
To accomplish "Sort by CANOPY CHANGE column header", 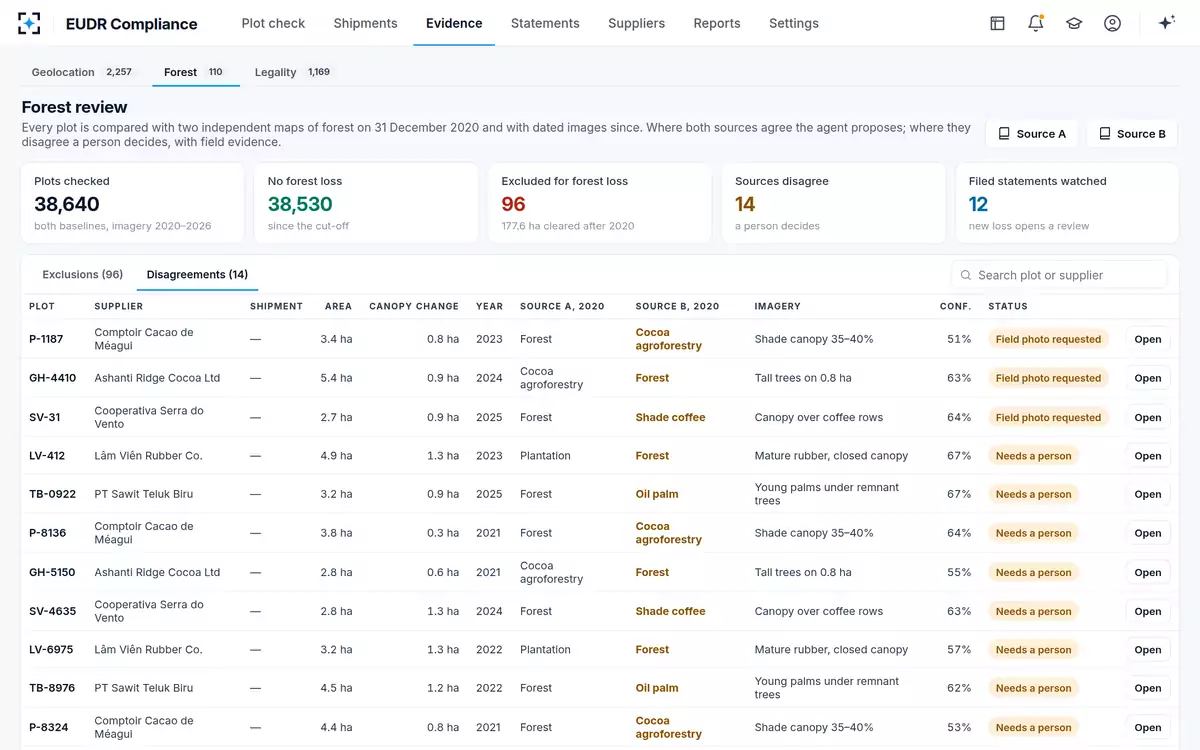I will (414, 306).
